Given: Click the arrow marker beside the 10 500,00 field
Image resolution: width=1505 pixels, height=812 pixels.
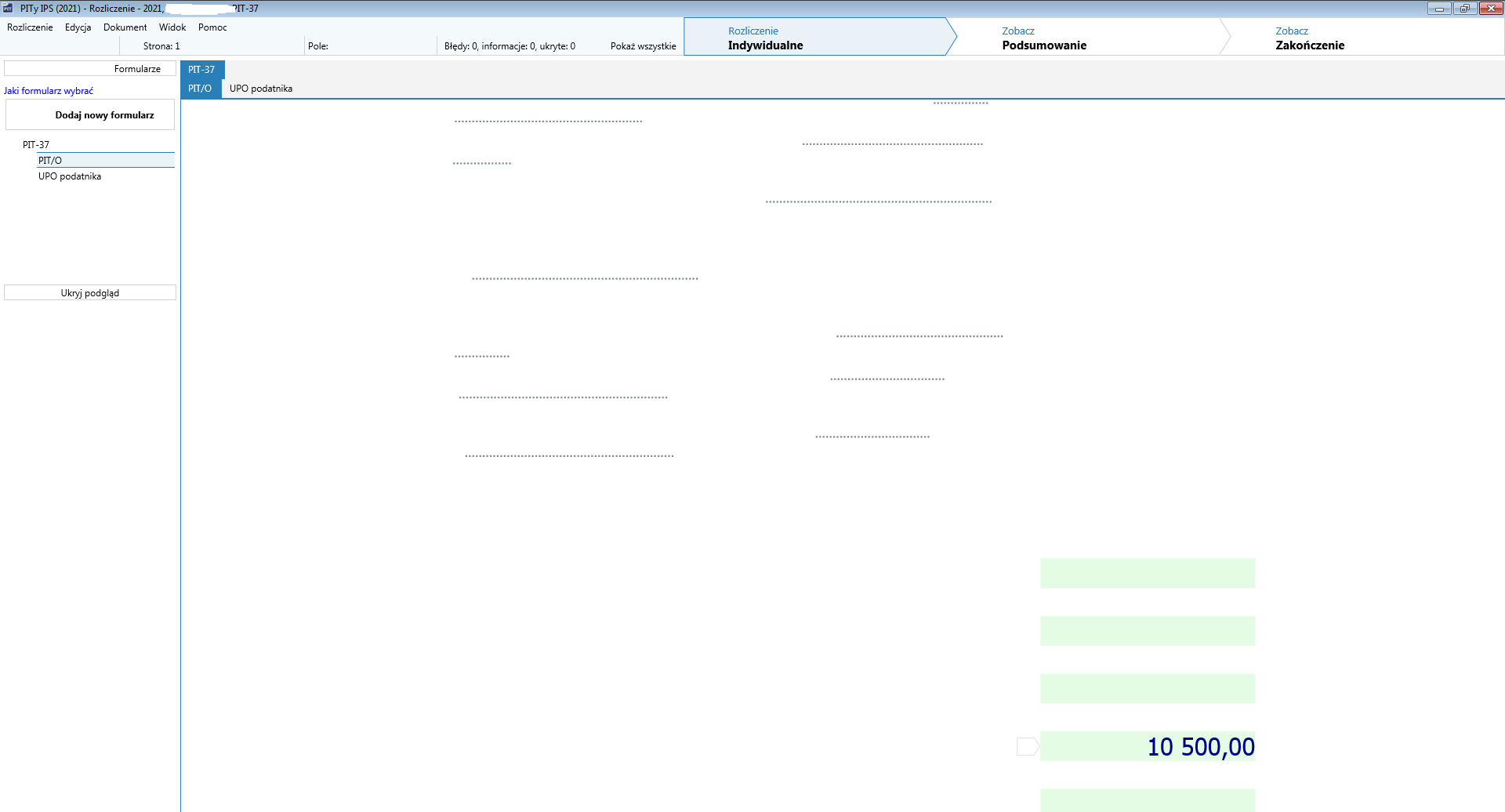Looking at the screenshot, I should (x=1027, y=747).
